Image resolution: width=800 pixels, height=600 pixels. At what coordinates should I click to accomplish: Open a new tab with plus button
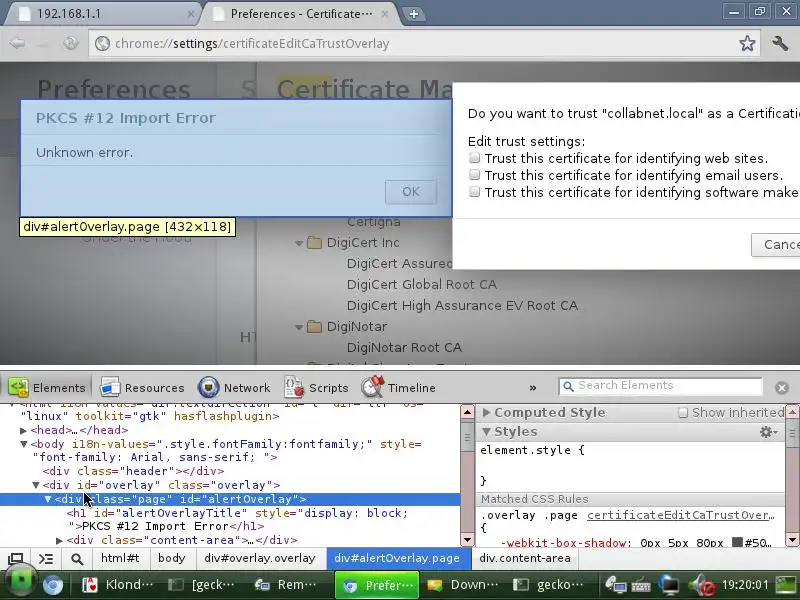point(414,14)
